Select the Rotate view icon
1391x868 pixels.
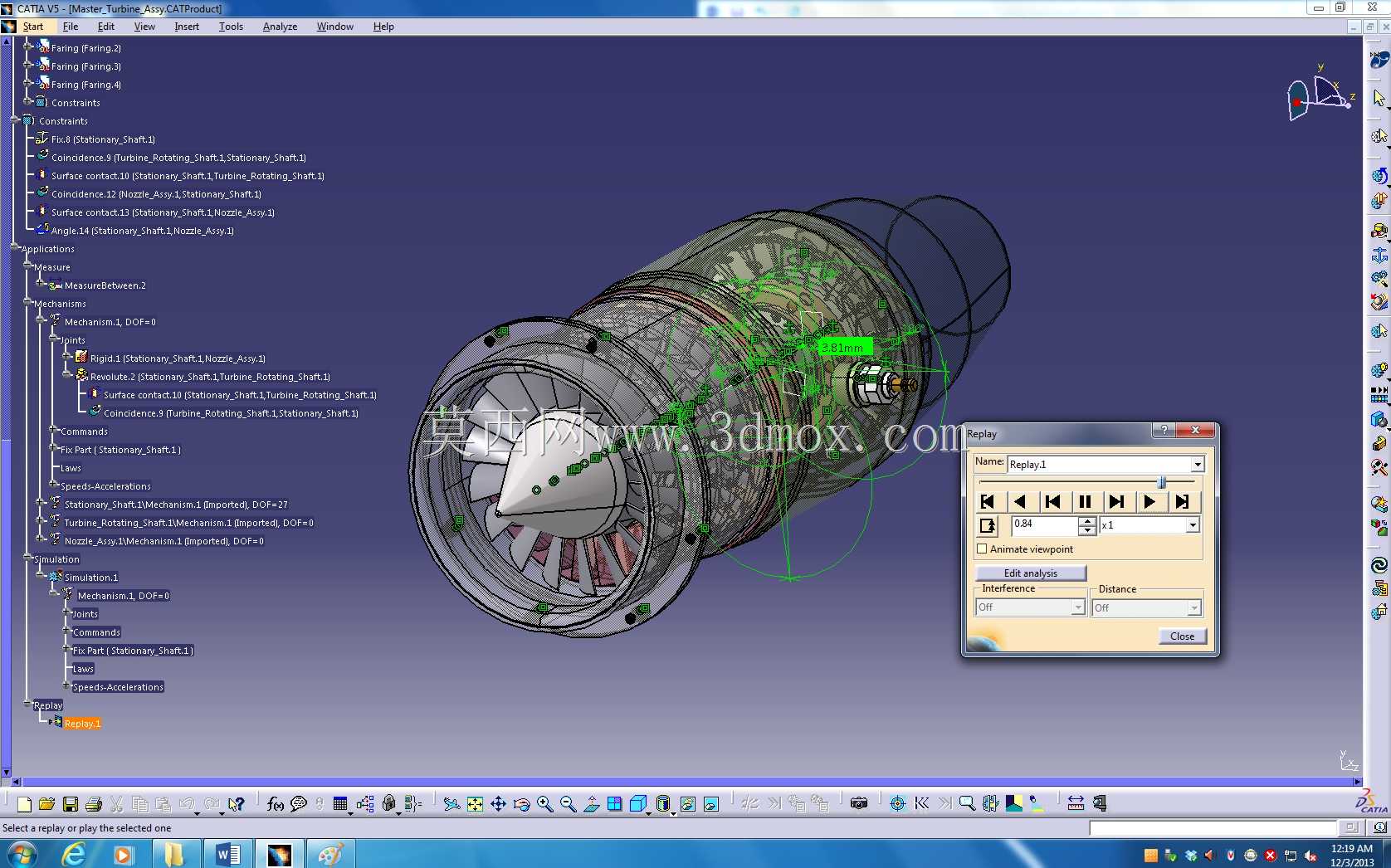point(521,803)
